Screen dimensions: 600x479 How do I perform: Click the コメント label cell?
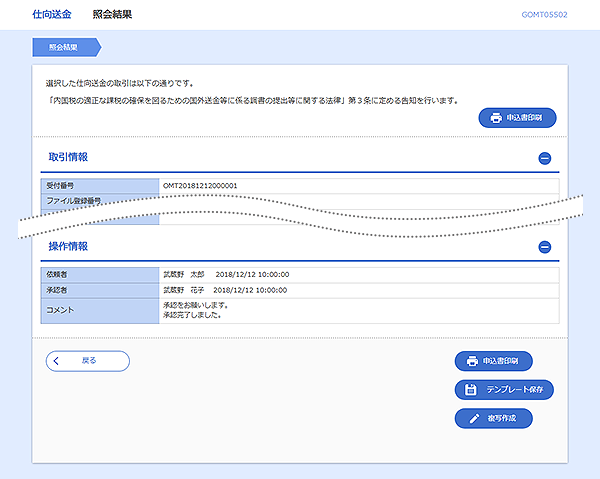60,310
